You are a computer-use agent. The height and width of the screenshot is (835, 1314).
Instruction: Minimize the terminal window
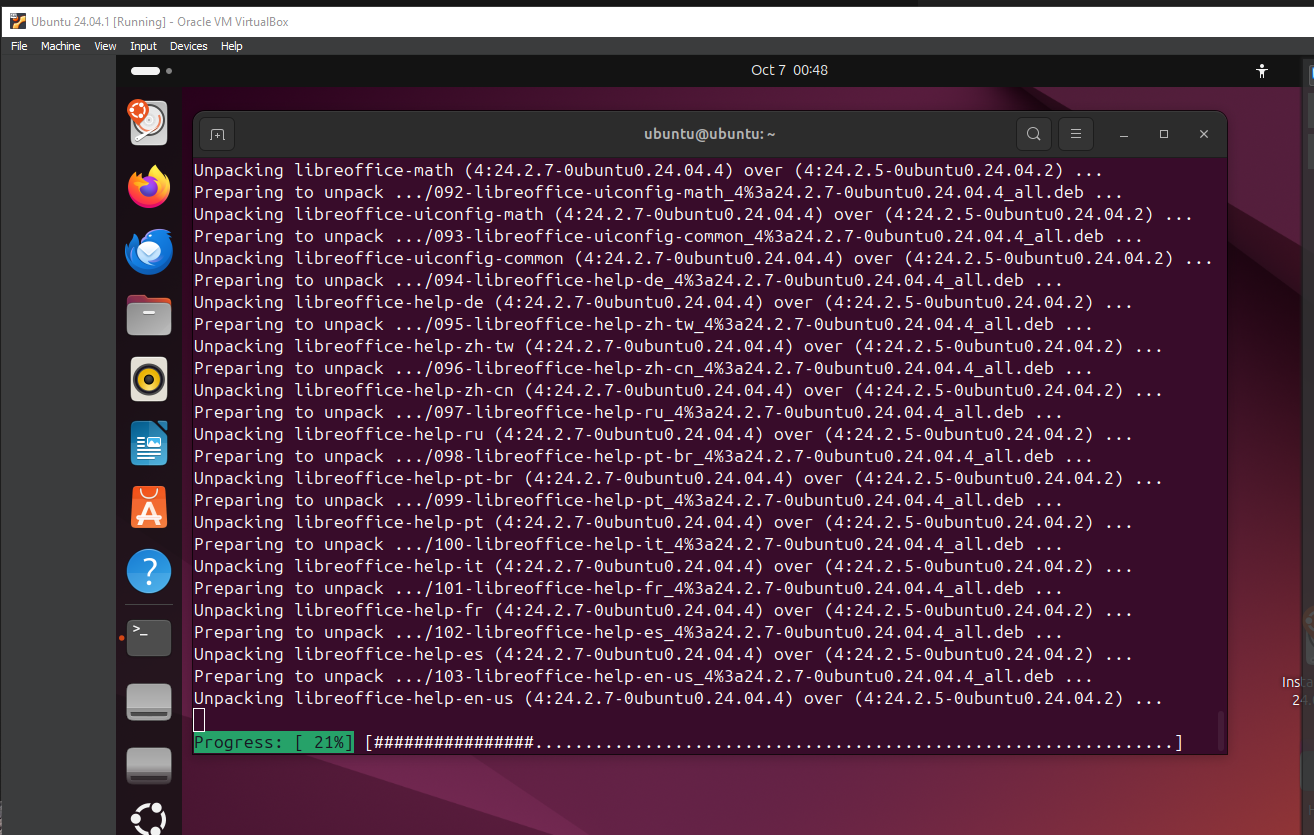tap(1124, 134)
